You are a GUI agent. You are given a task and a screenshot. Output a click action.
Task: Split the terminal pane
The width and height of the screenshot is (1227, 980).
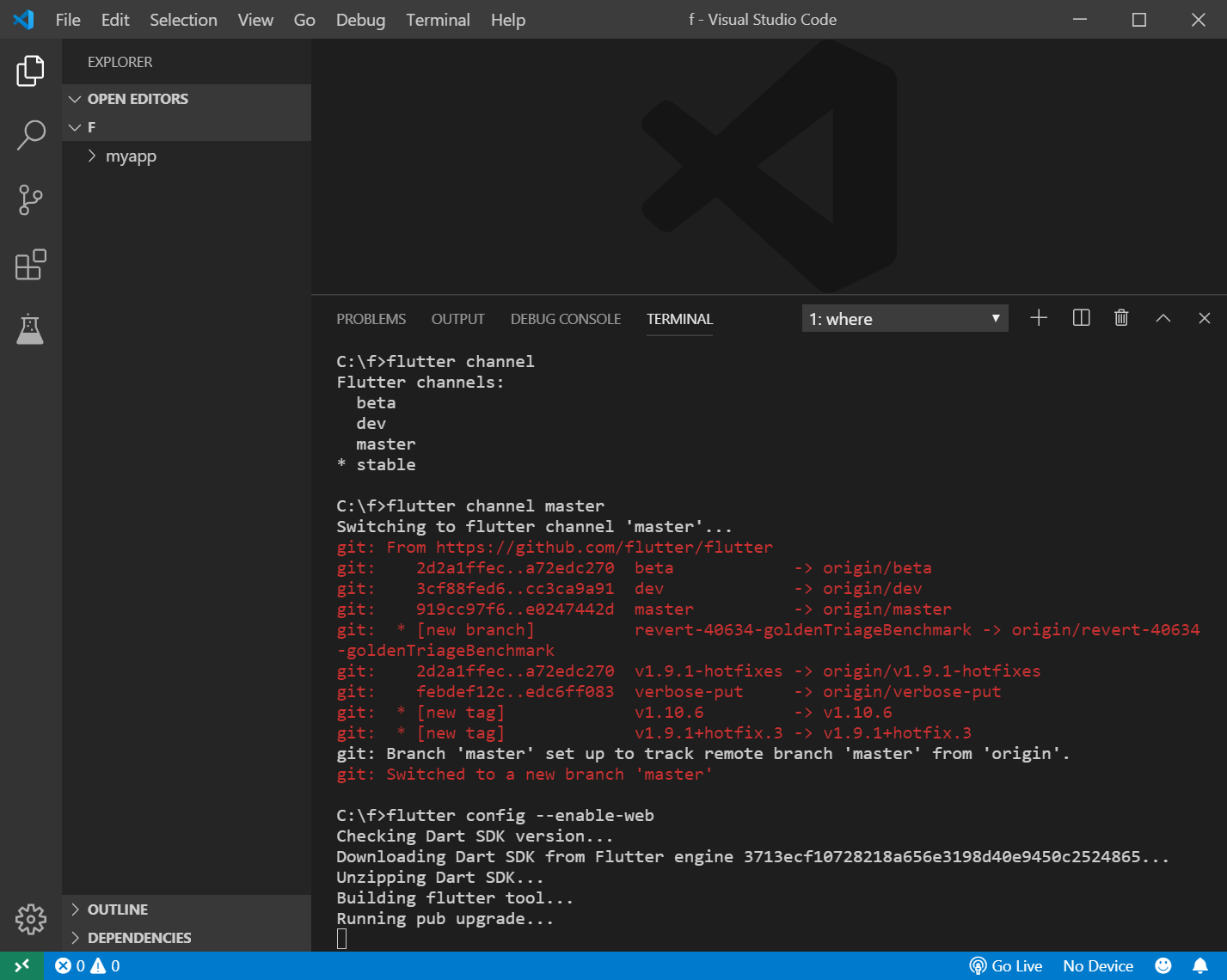click(1081, 318)
